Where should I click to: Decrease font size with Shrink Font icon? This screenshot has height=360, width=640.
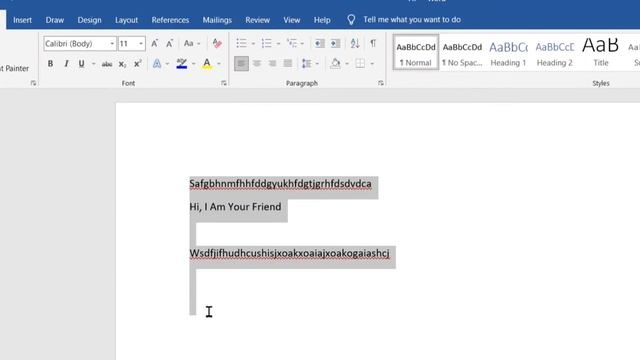point(169,43)
